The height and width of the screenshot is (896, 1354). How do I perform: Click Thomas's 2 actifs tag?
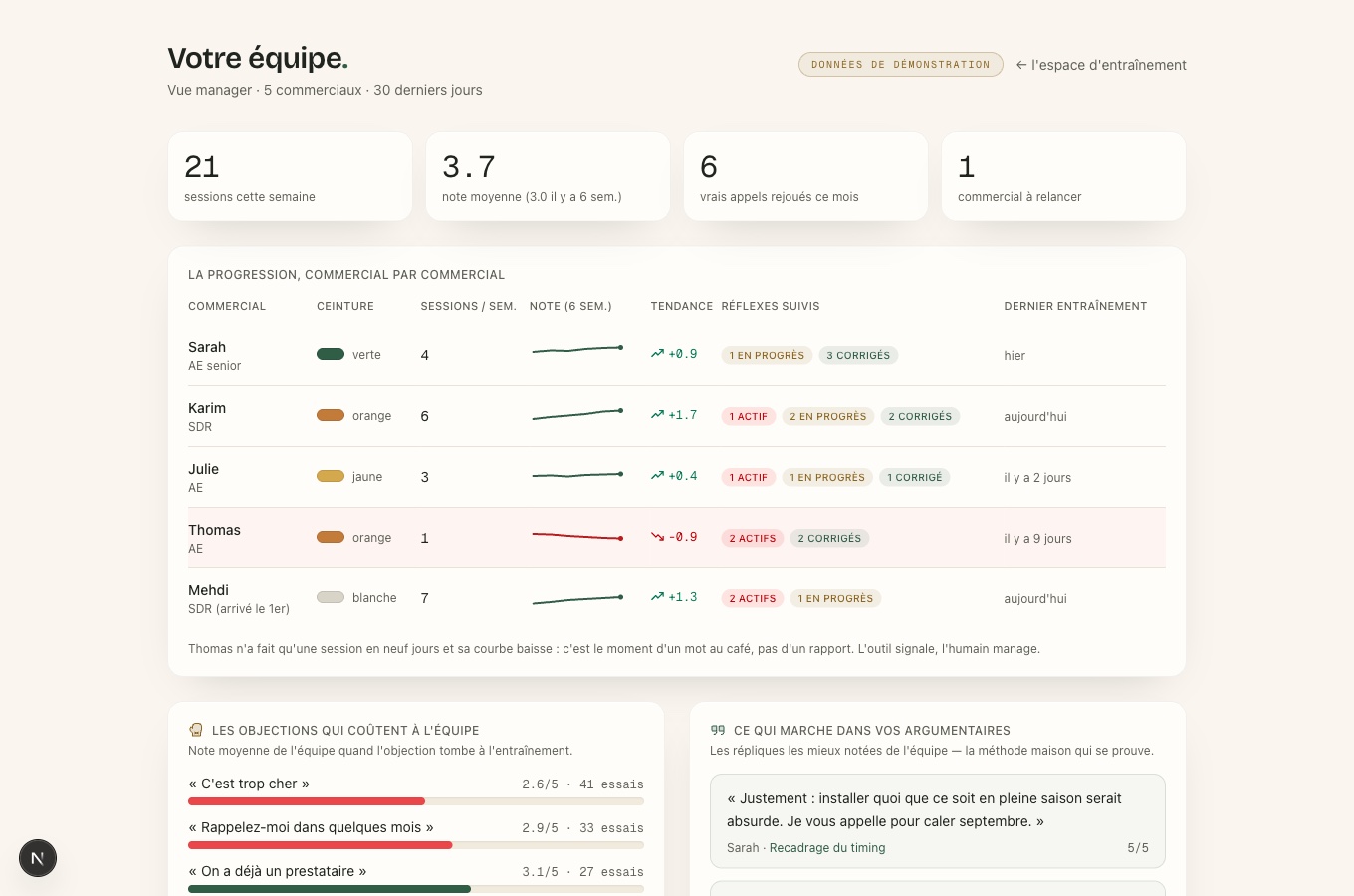753,538
